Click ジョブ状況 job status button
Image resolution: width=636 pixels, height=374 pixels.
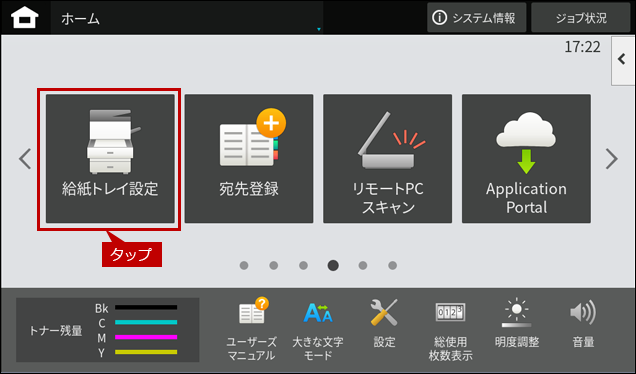pos(580,18)
